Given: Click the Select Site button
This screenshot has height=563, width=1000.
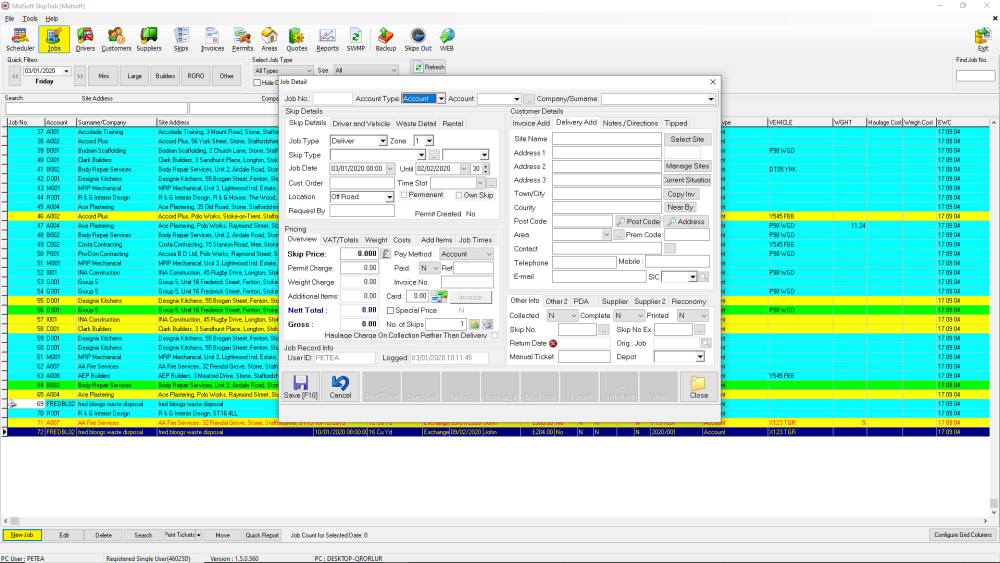Looking at the screenshot, I should click(687, 139).
